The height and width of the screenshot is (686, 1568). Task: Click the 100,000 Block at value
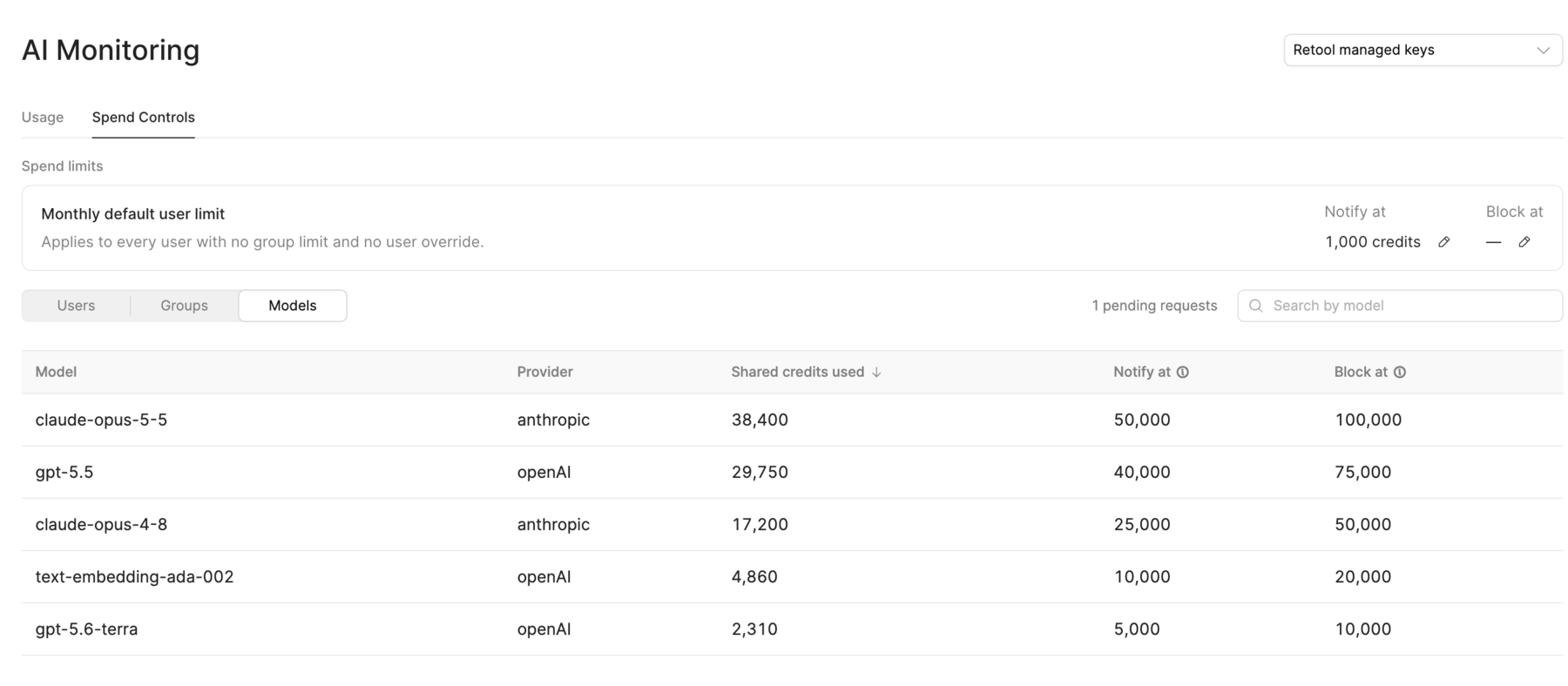tap(1369, 420)
